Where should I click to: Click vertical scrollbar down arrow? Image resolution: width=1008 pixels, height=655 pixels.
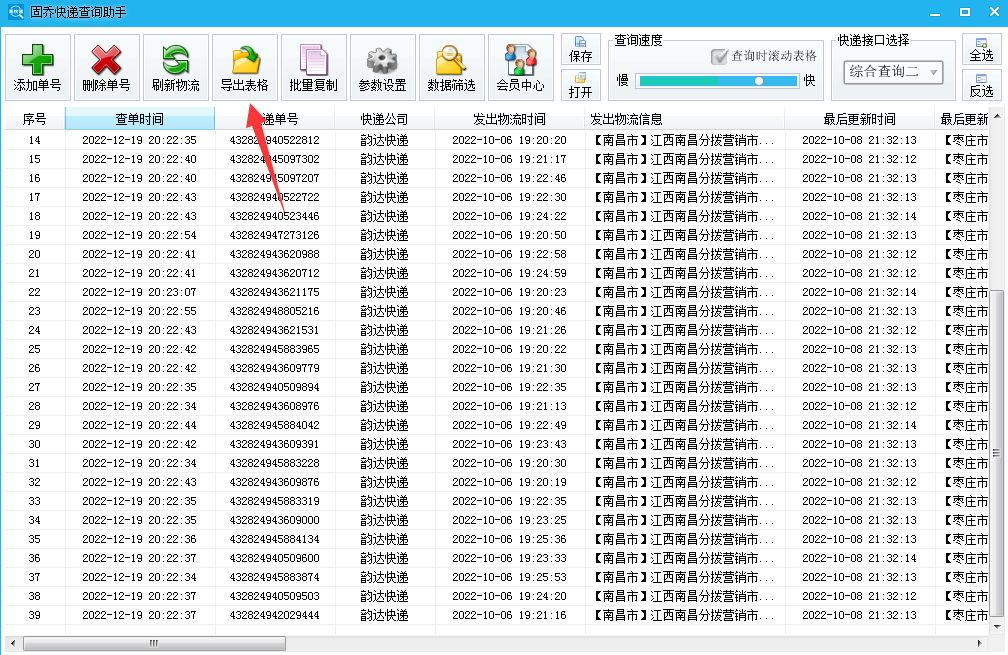tap(997, 626)
